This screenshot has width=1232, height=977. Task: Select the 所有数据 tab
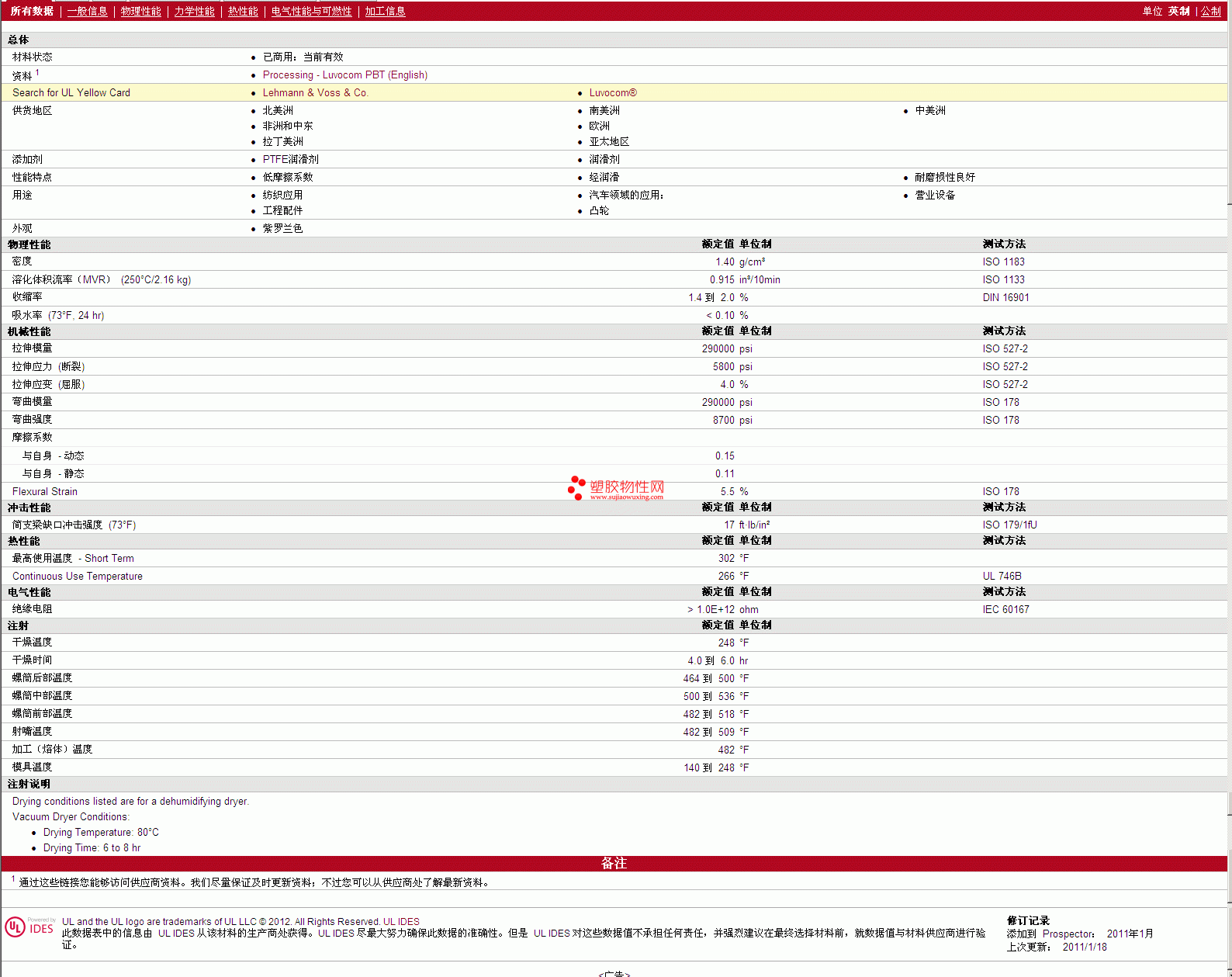pyautogui.click(x=32, y=12)
